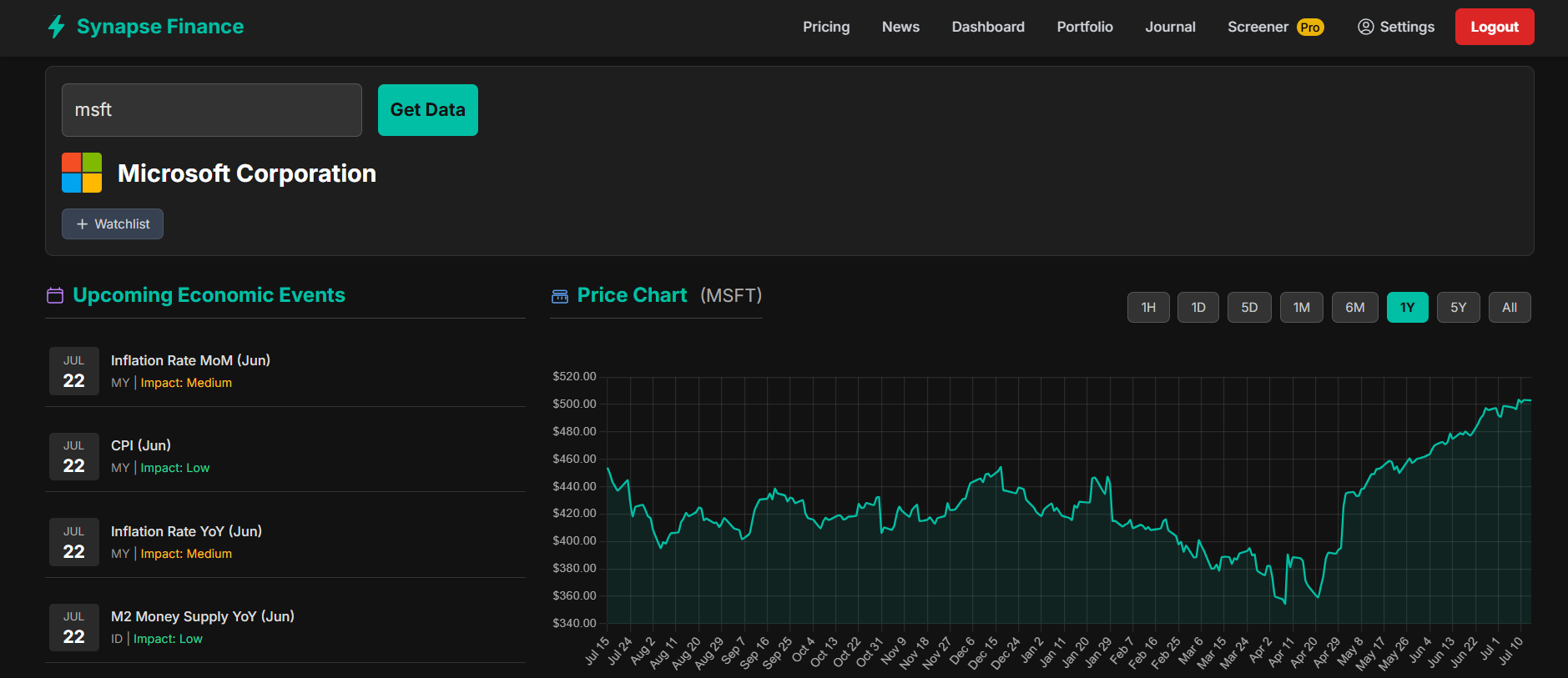Show All time chart range
Image resolution: width=1568 pixels, height=678 pixels.
(1510, 308)
